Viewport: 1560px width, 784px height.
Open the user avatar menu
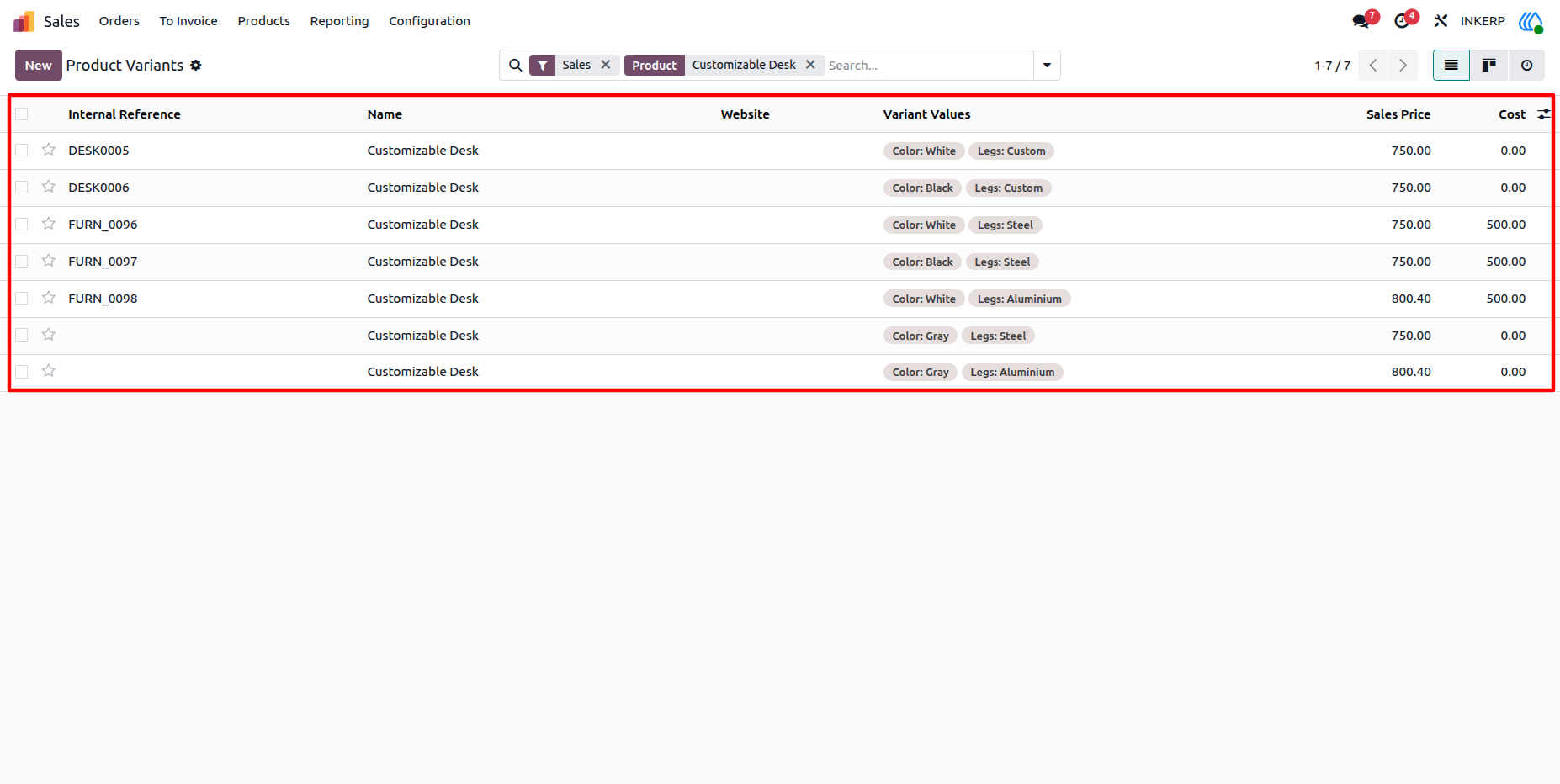click(x=1531, y=21)
